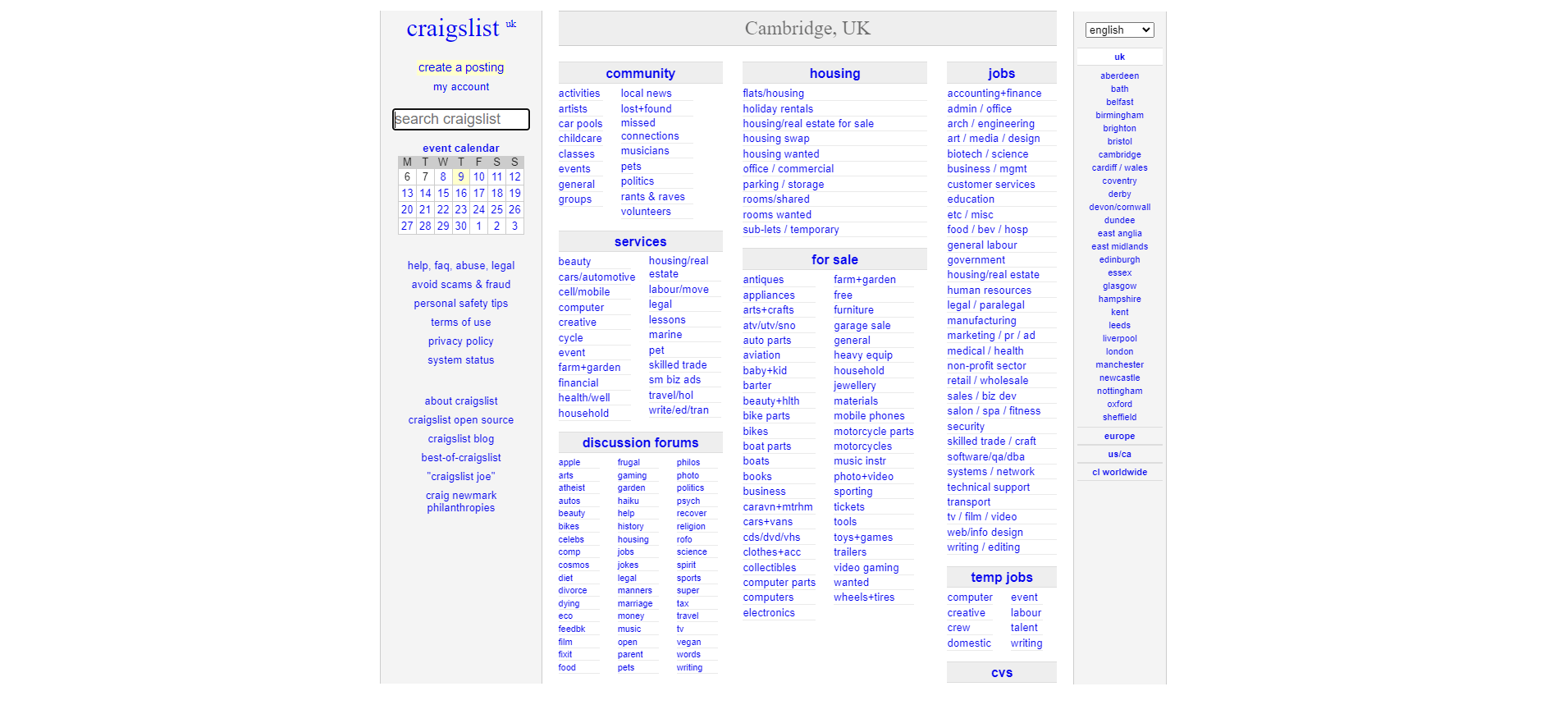This screenshot has width=1568, height=714.
Task: Switch to sheffield in sidebar
Action: click(1119, 418)
